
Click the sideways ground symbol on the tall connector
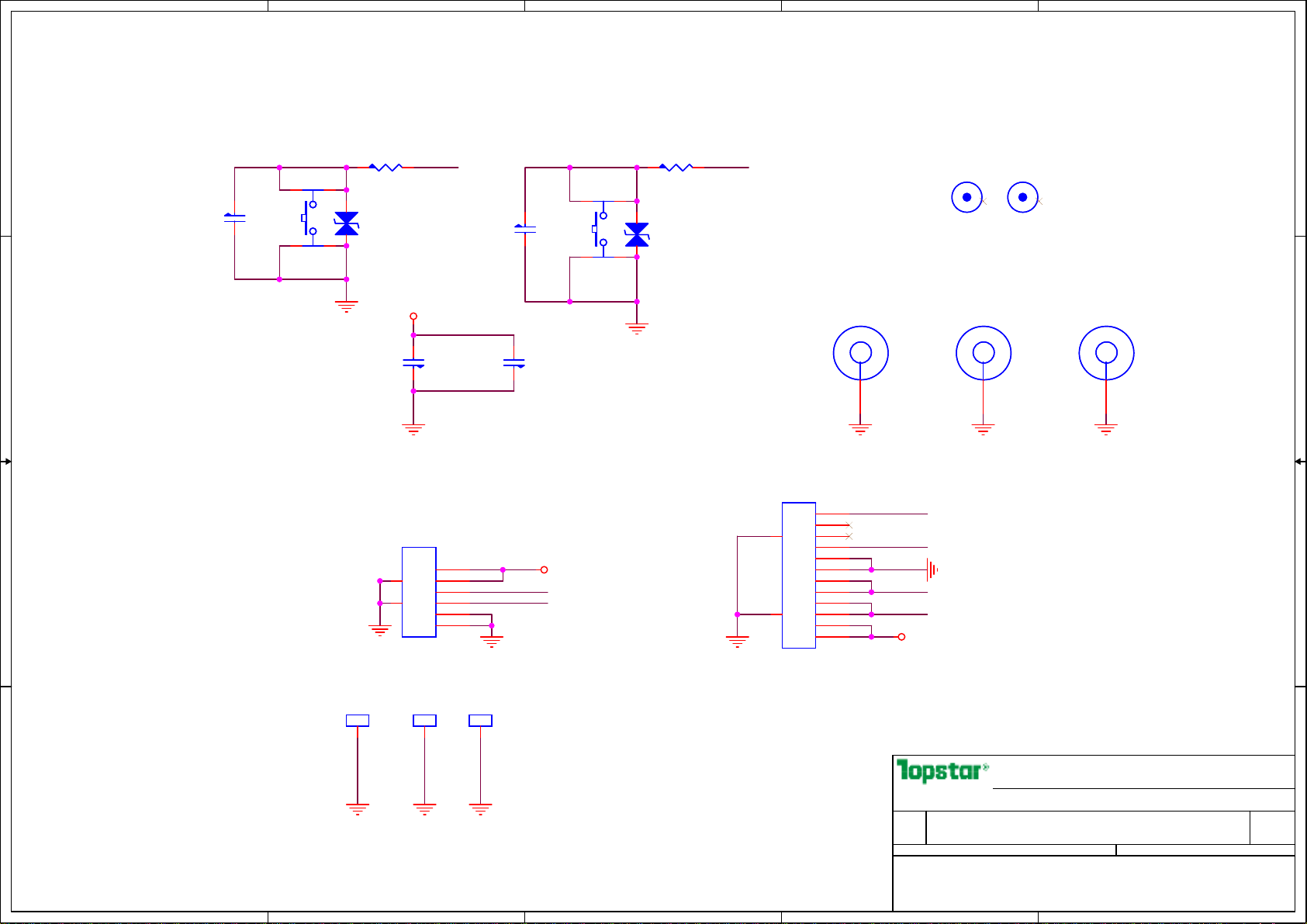pyautogui.click(x=933, y=569)
